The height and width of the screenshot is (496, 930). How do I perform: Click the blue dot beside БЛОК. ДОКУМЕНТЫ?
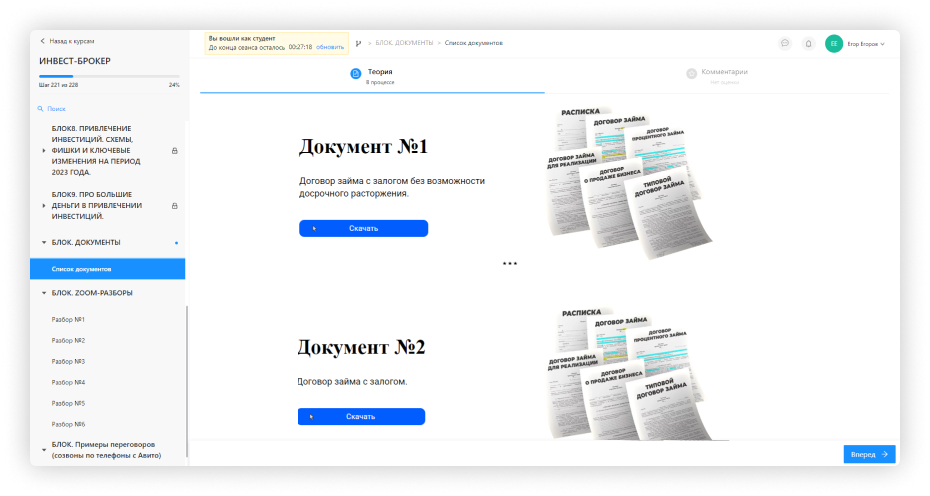(176, 243)
